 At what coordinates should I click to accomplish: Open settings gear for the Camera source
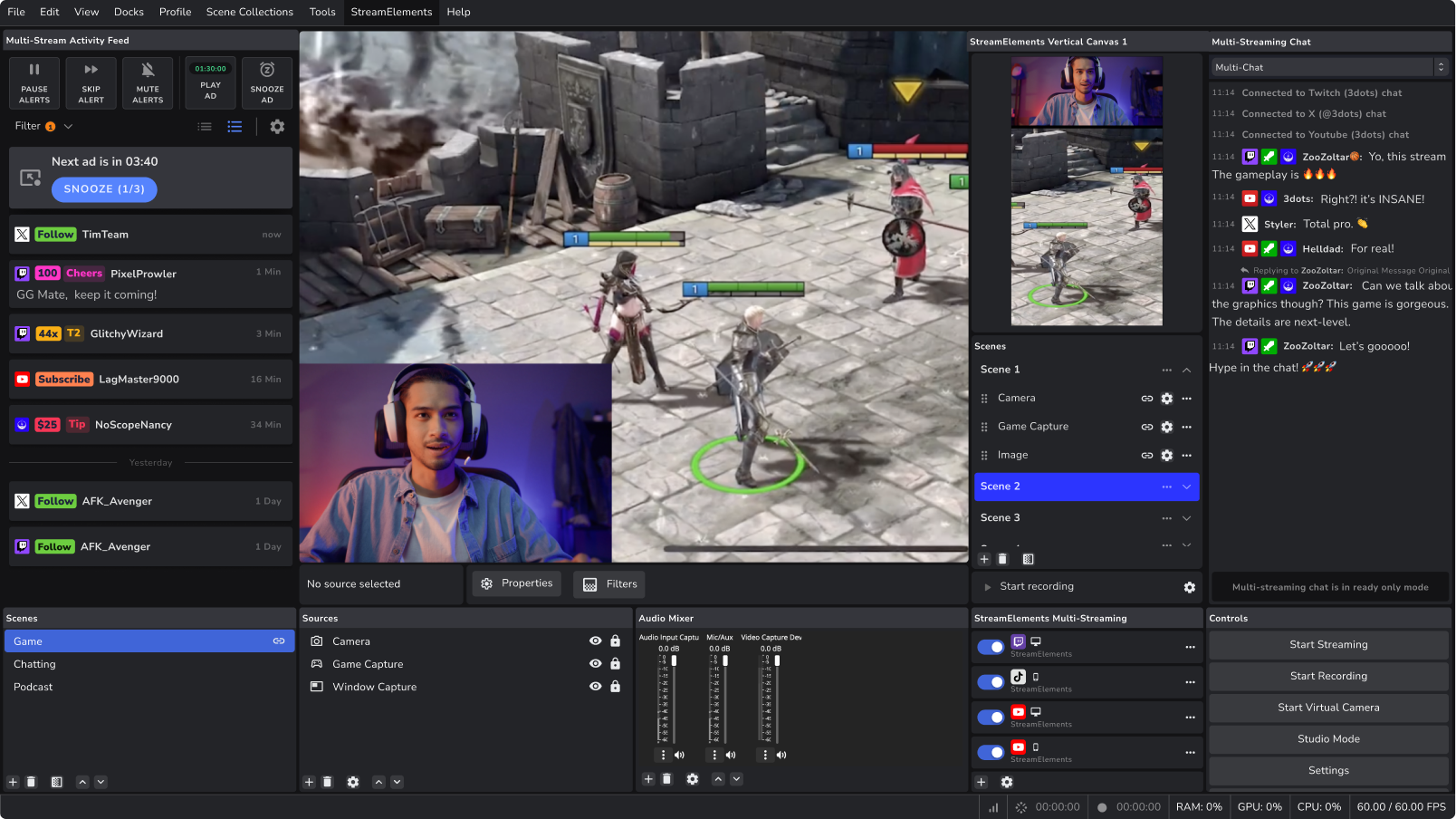coord(1166,398)
